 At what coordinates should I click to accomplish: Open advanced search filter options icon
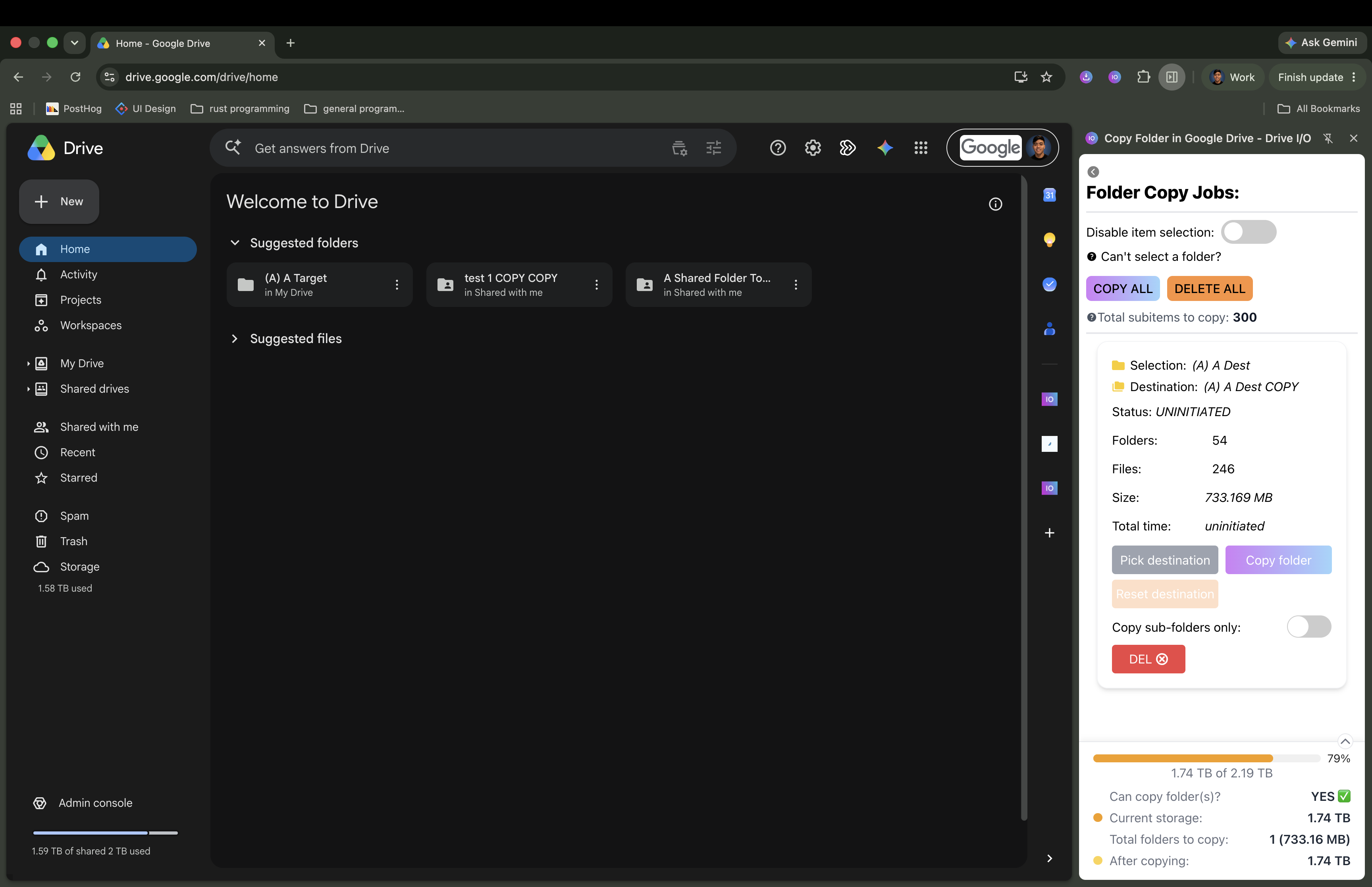(713, 148)
